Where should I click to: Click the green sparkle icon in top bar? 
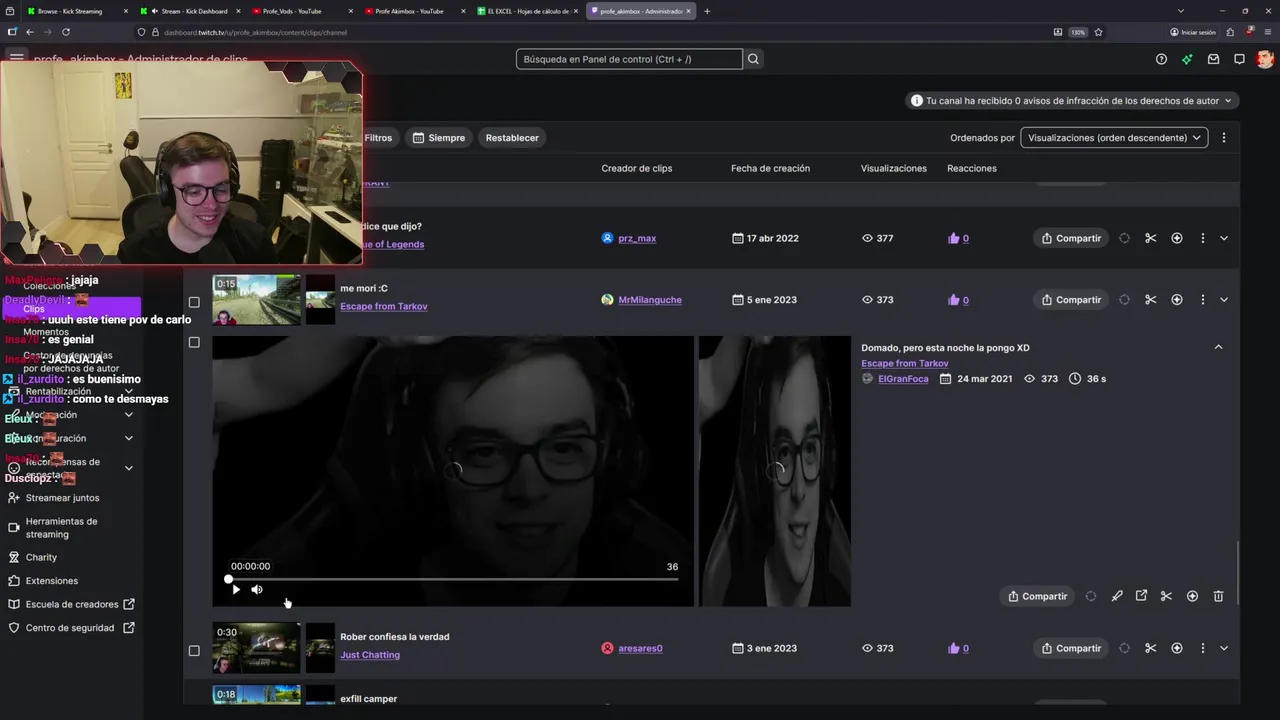tap(1187, 59)
